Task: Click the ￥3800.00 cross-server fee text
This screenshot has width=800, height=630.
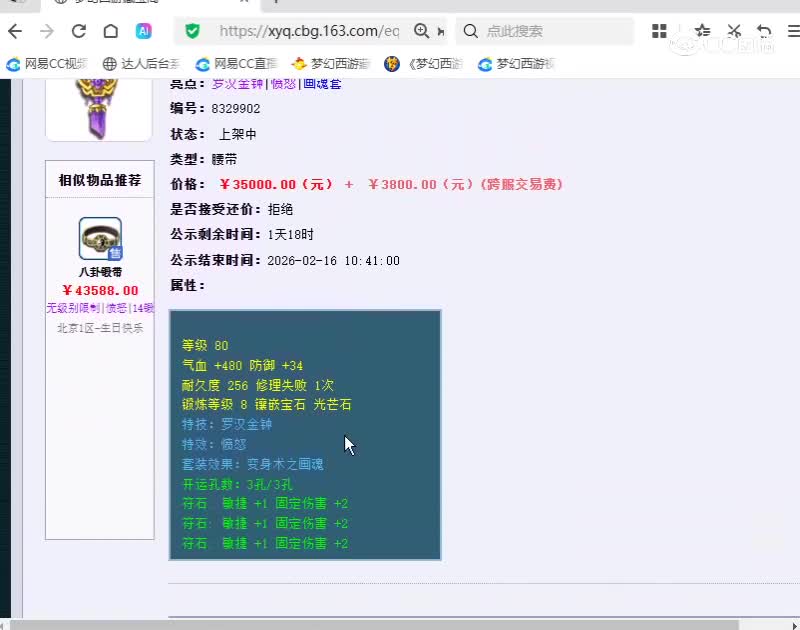Action: point(466,185)
